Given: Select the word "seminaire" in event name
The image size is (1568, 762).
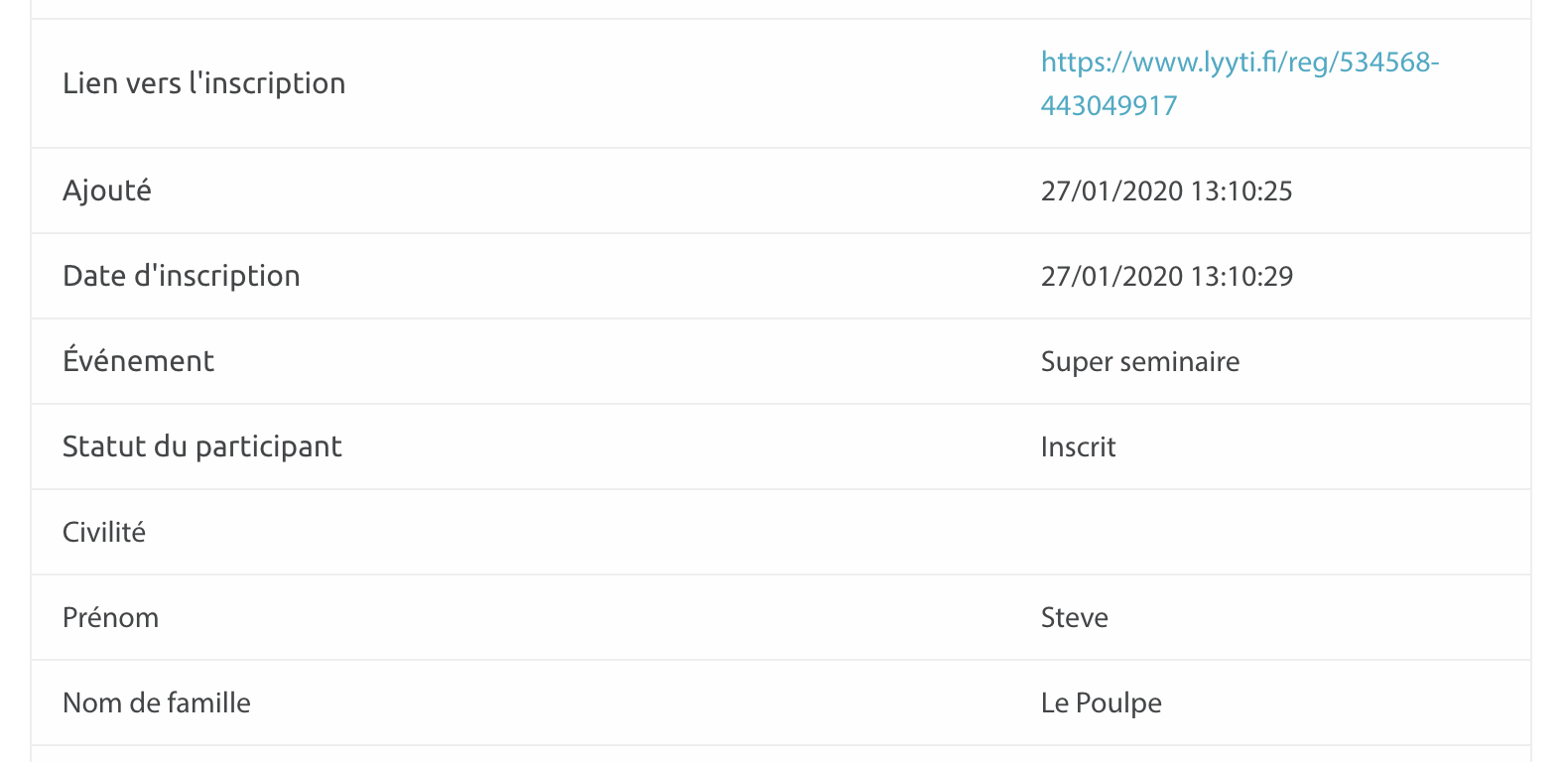Looking at the screenshot, I should [x=1180, y=361].
